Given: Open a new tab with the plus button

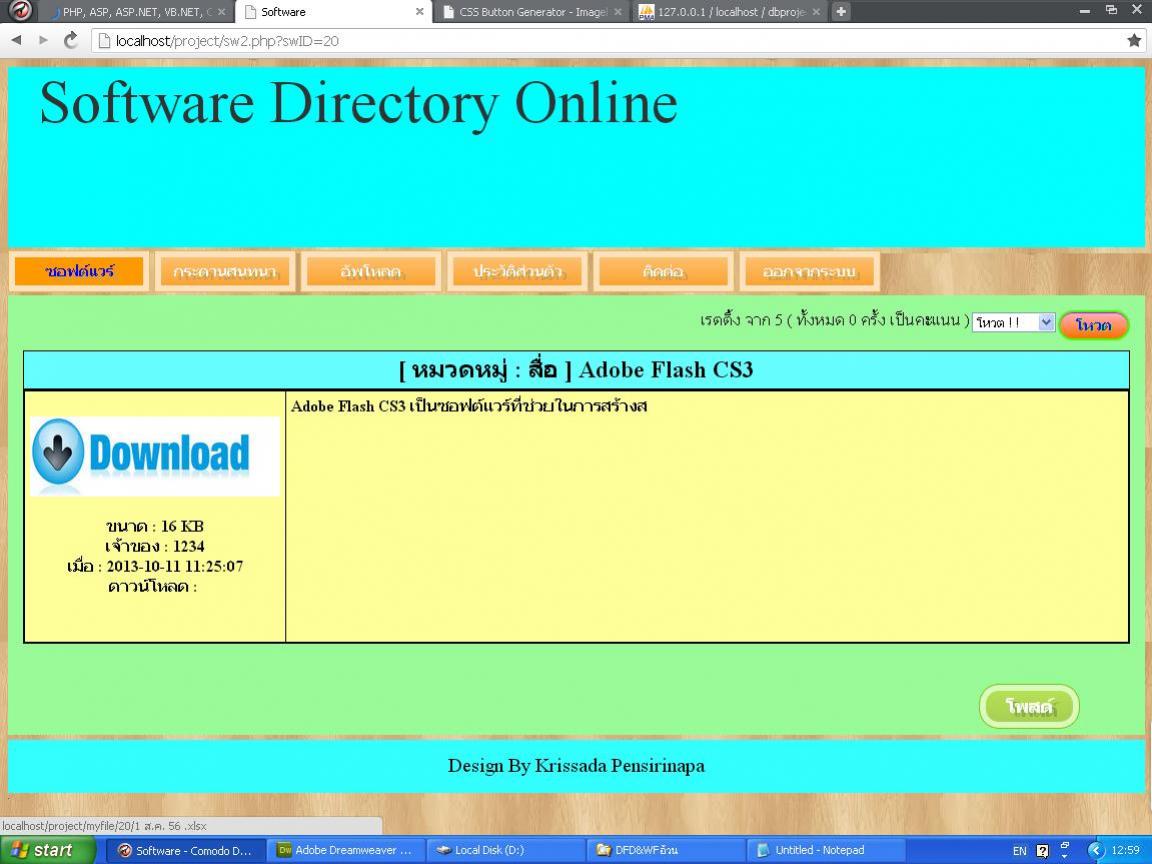Looking at the screenshot, I should [x=841, y=12].
